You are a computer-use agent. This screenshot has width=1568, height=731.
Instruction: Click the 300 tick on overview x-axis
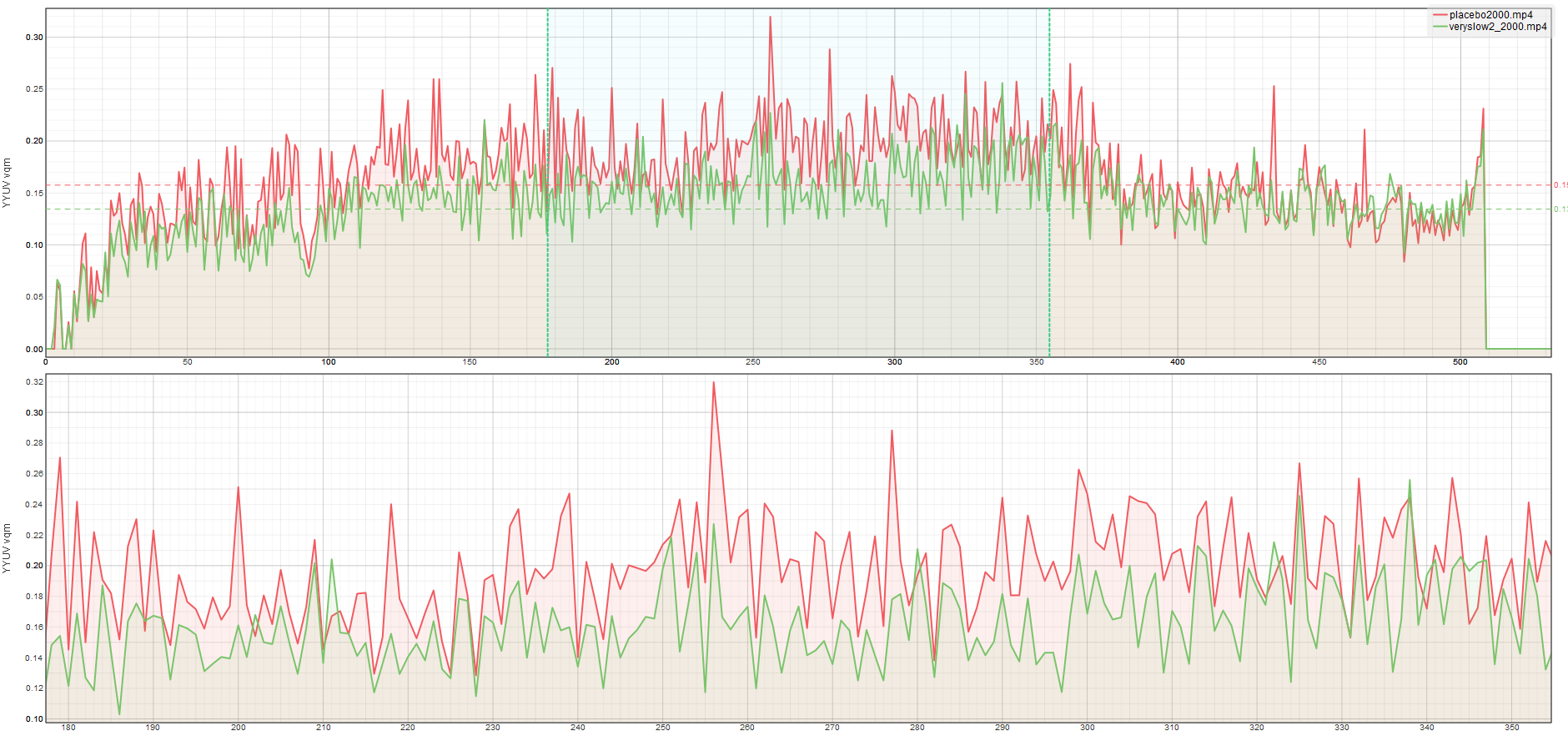pos(895,362)
